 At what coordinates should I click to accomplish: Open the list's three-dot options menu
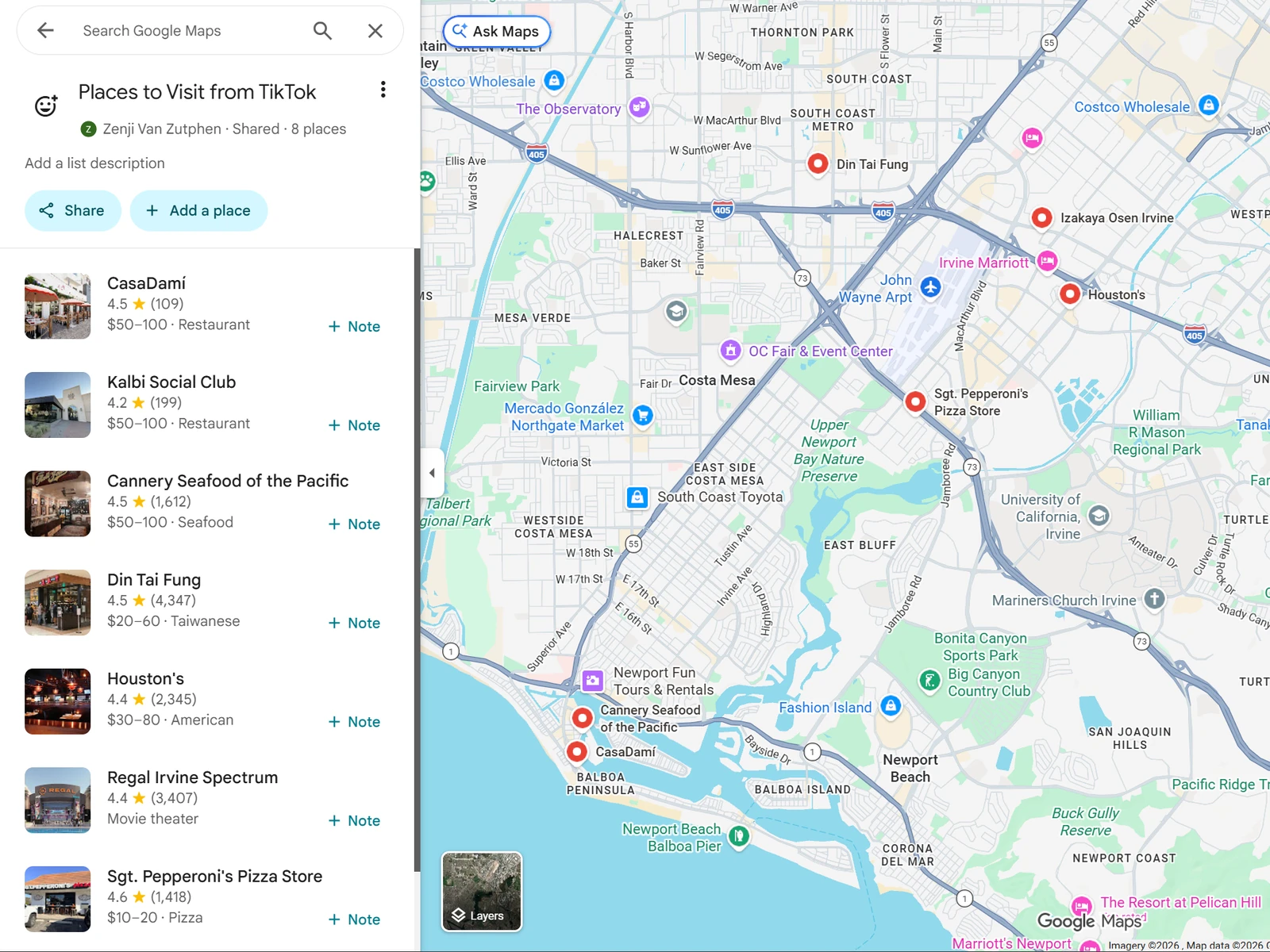(383, 90)
